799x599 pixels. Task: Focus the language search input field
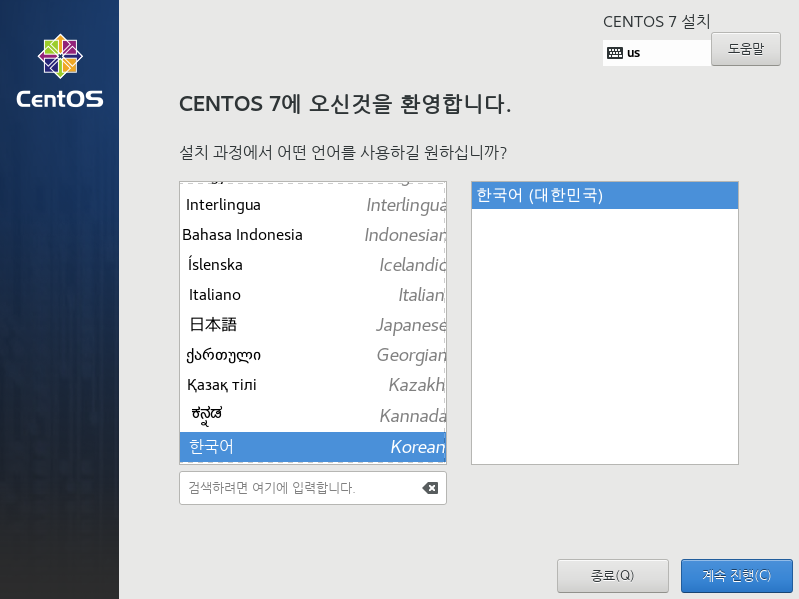[313, 488]
